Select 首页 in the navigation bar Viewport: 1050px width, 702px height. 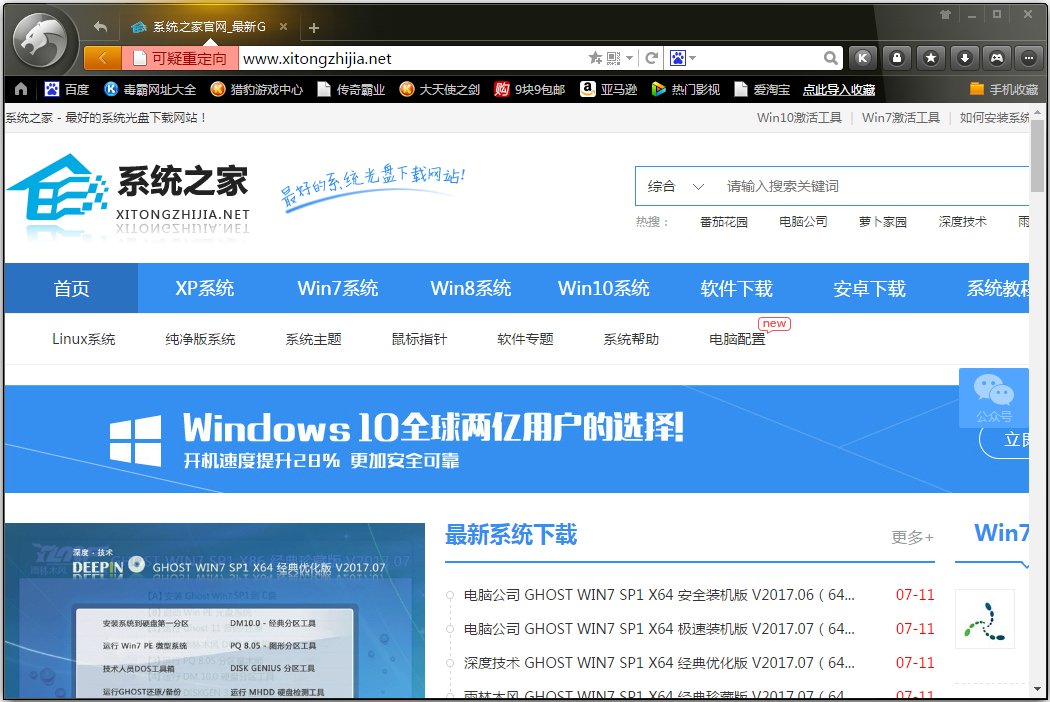point(72,289)
